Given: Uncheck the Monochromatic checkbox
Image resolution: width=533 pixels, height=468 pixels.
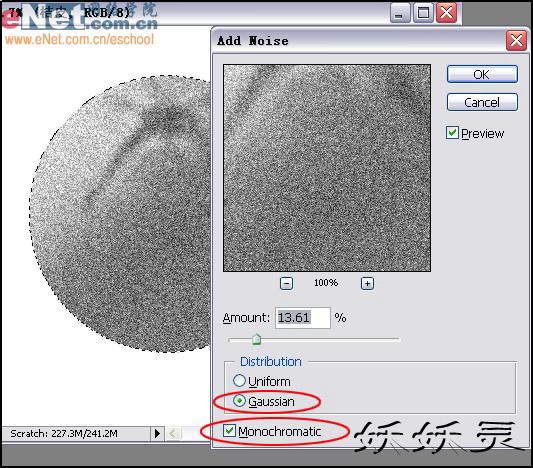Looking at the screenshot, I should pos(229,431).
